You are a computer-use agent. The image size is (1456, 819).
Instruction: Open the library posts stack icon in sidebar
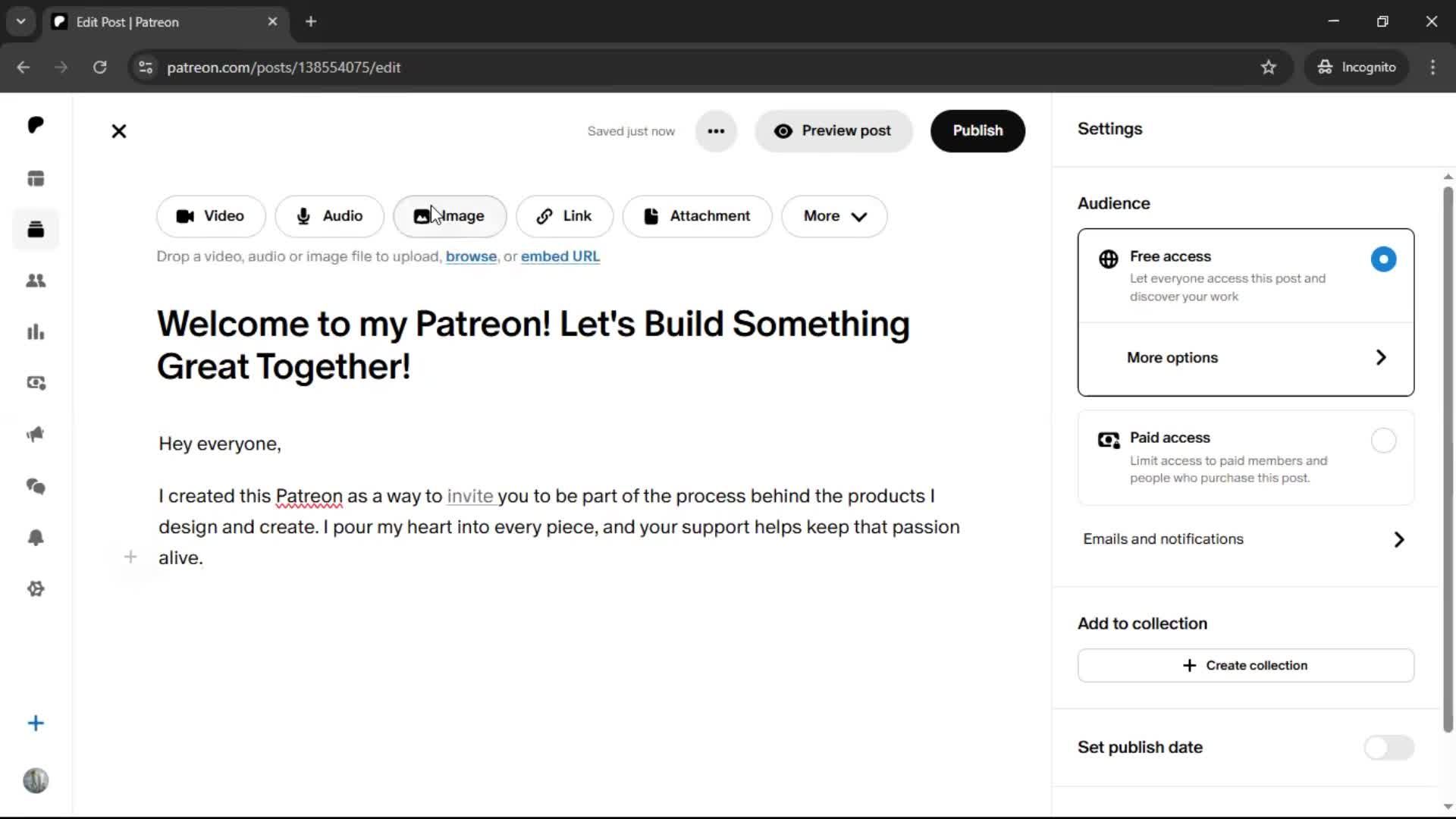(x=36, y=229)
